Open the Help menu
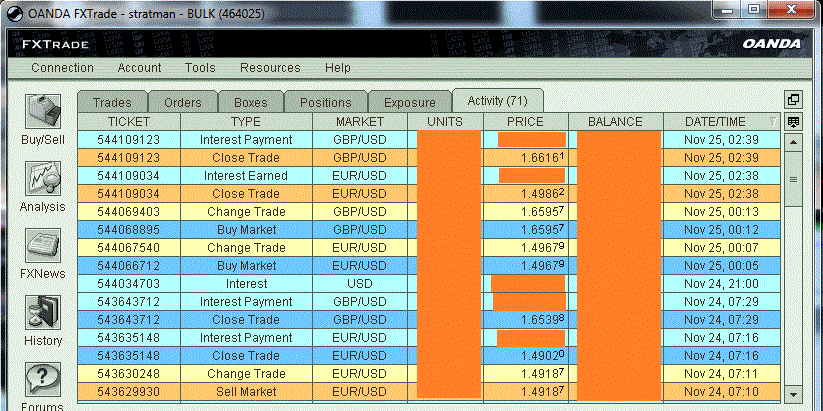This screenshot has width=823, height=411. [x=337, y=68]
